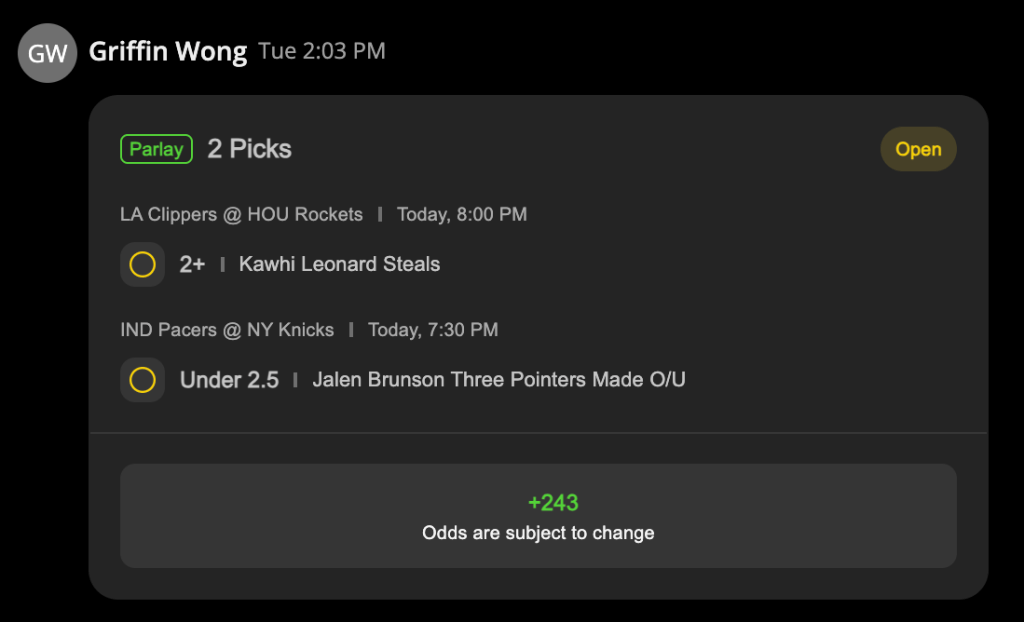Open the LA Clippers @ HOU Rockets matchup
Viewport: 1024px width, 622px height.
point(241,214)
